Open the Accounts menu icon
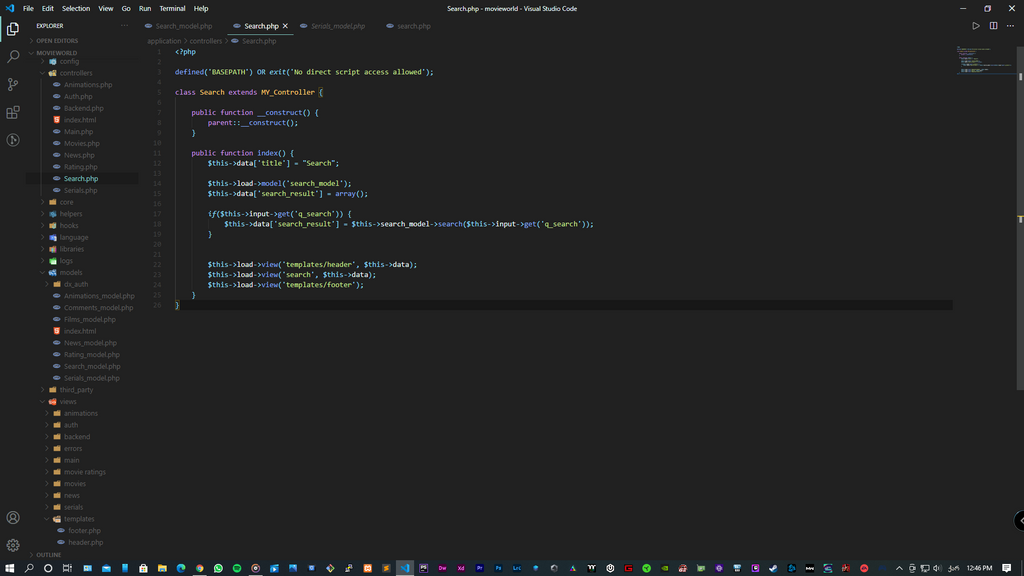Screen dimensions: 1024x576 click(12, 518)
